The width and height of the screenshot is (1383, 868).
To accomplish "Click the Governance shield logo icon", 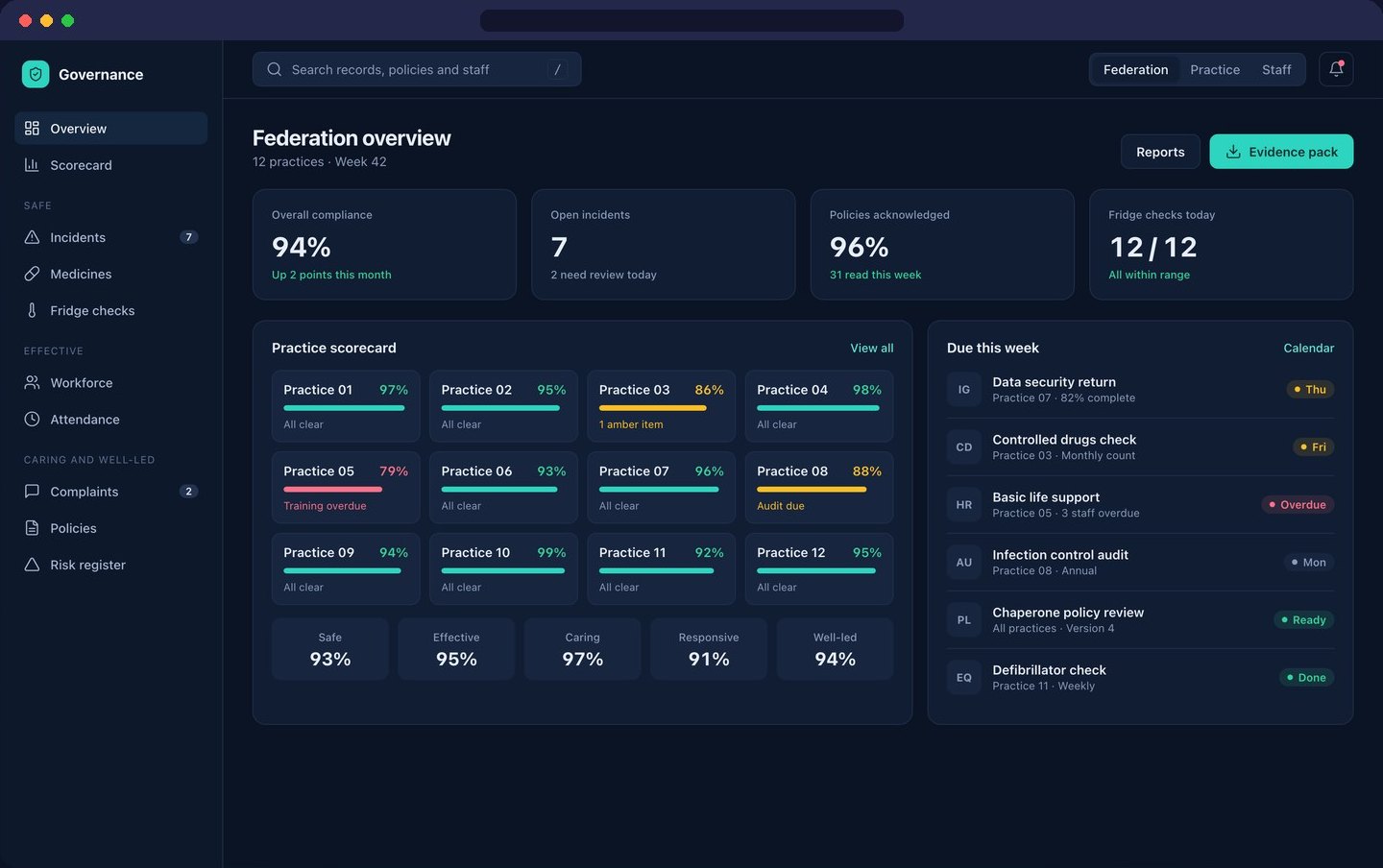I will coord(36,74).
